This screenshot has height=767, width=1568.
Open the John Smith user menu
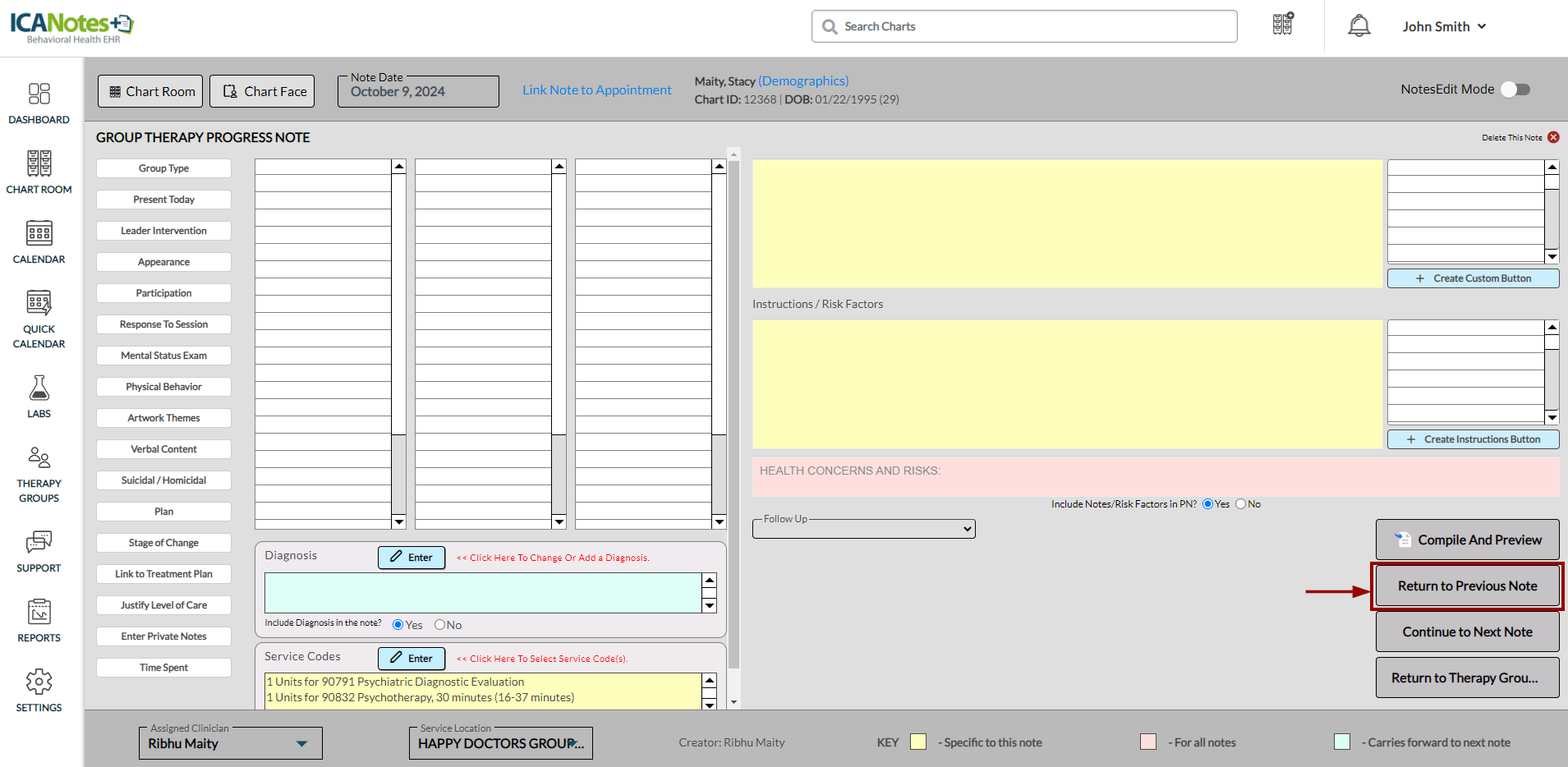pyautogui.click(x=1444, y=26)
